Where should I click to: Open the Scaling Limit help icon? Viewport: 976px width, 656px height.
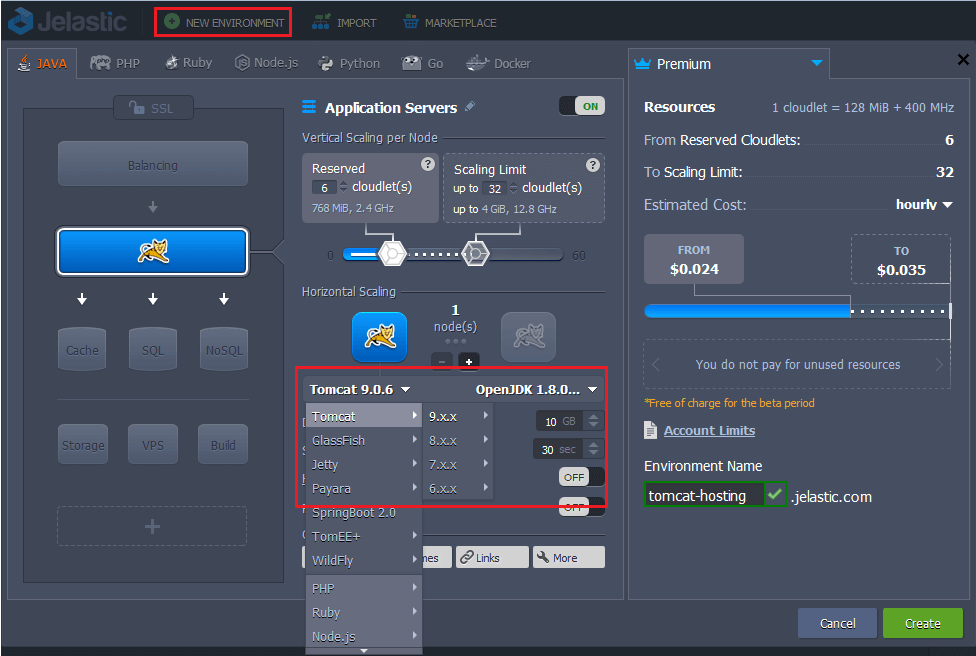(x=593, y=165)
